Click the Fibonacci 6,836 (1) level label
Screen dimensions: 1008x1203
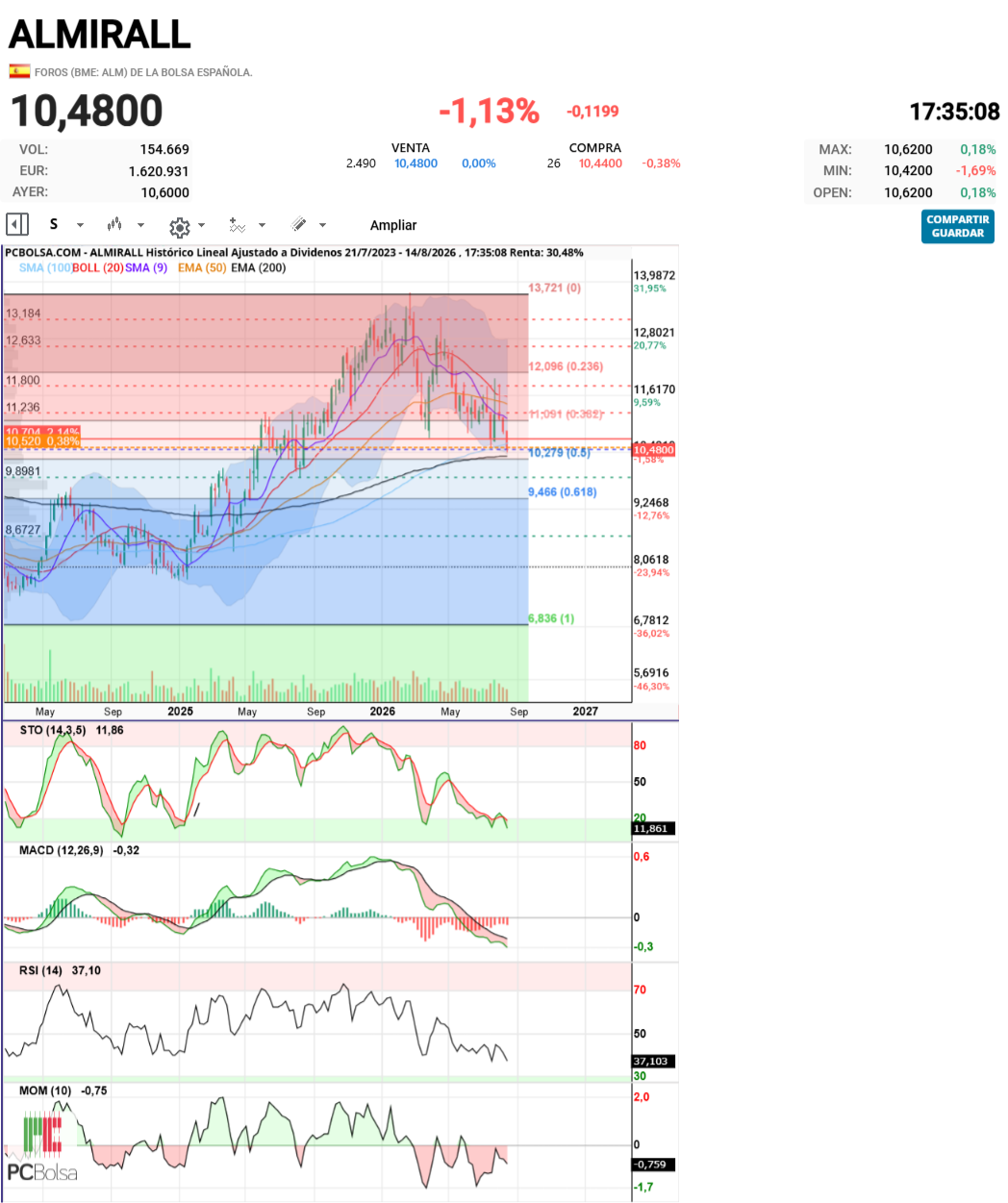click(x=551, y=618)
